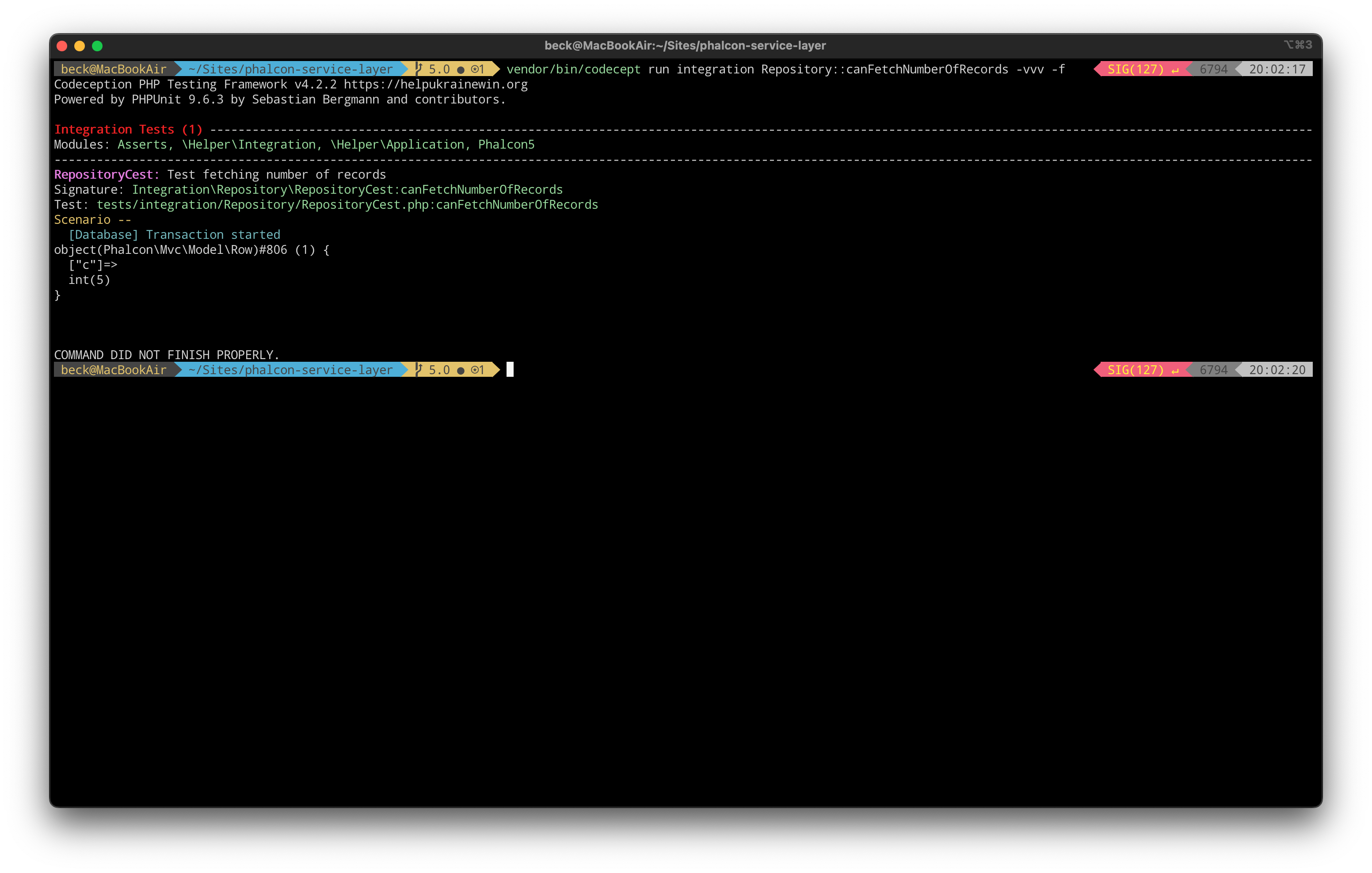Click the green fullscreen window button

coord(97,46)
